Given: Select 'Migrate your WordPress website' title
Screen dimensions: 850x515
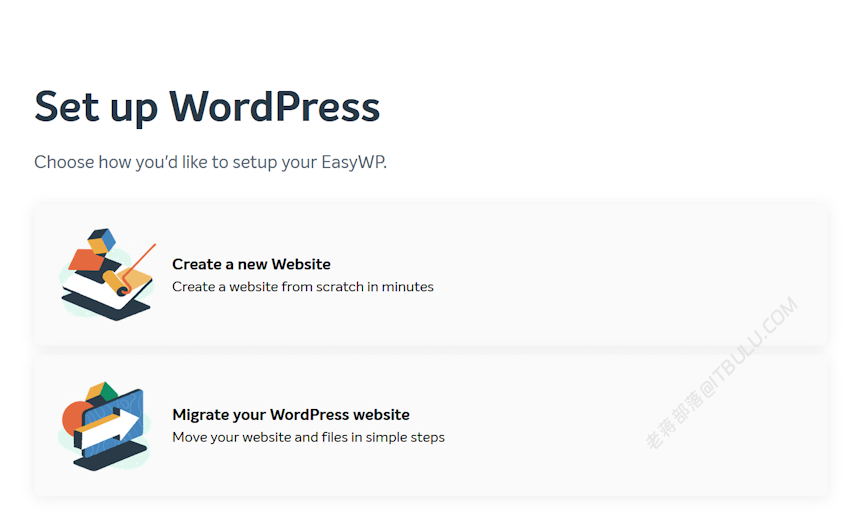Looking at the screenshot, I should point(291,415).
